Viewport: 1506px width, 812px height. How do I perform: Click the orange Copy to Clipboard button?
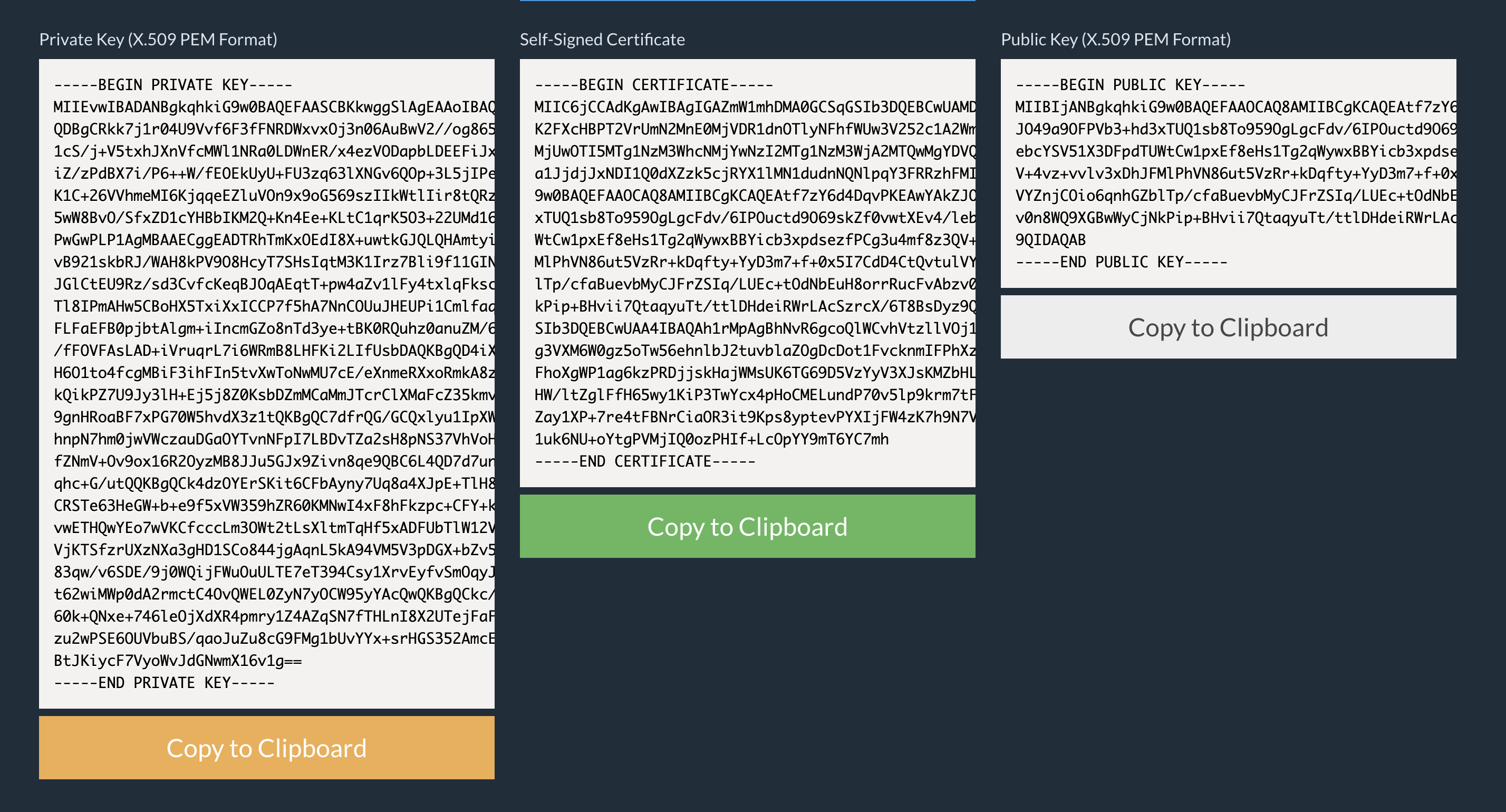pos(267,748)
